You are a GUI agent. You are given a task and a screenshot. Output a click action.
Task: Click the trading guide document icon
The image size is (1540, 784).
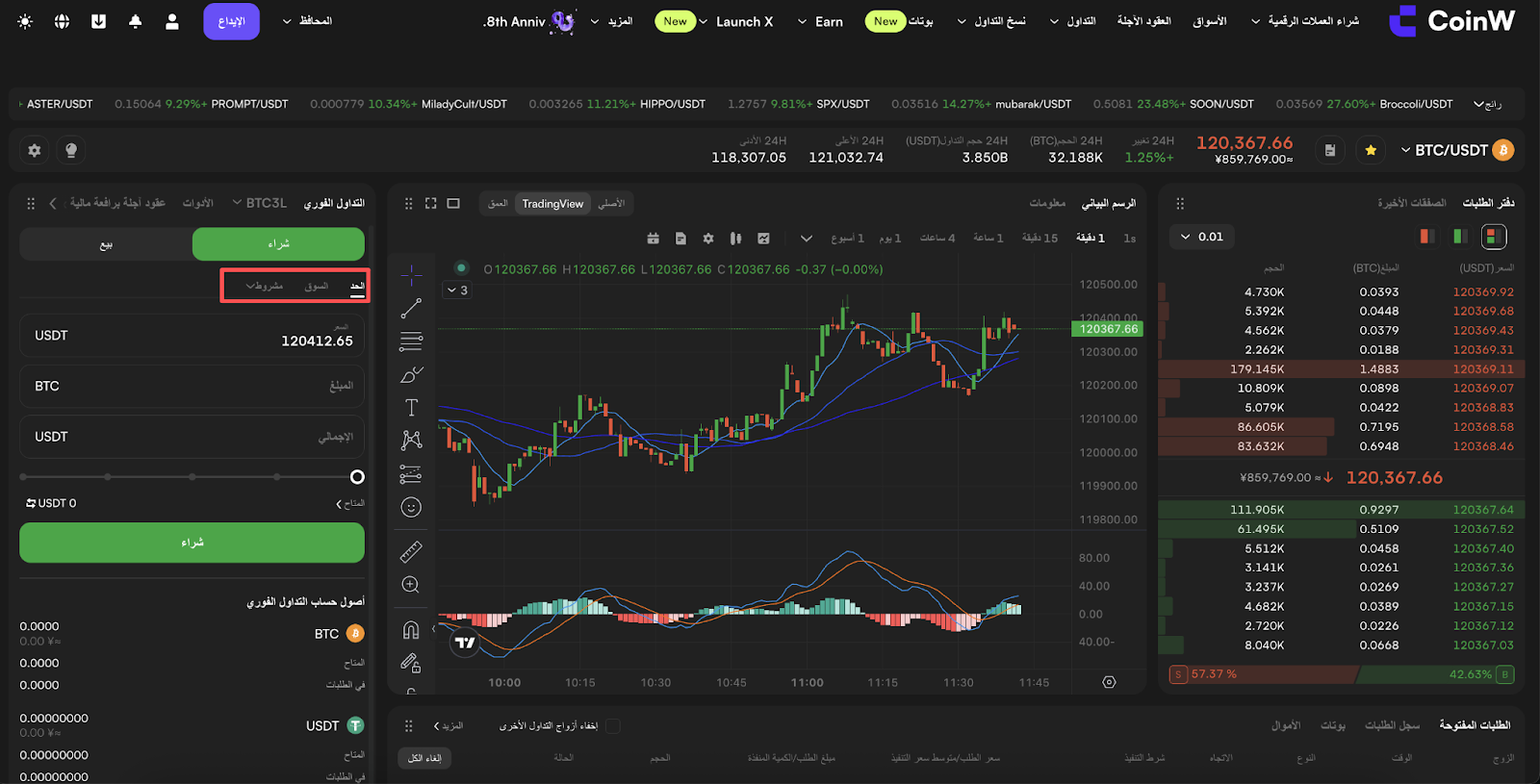click(x=1330, y=150)
